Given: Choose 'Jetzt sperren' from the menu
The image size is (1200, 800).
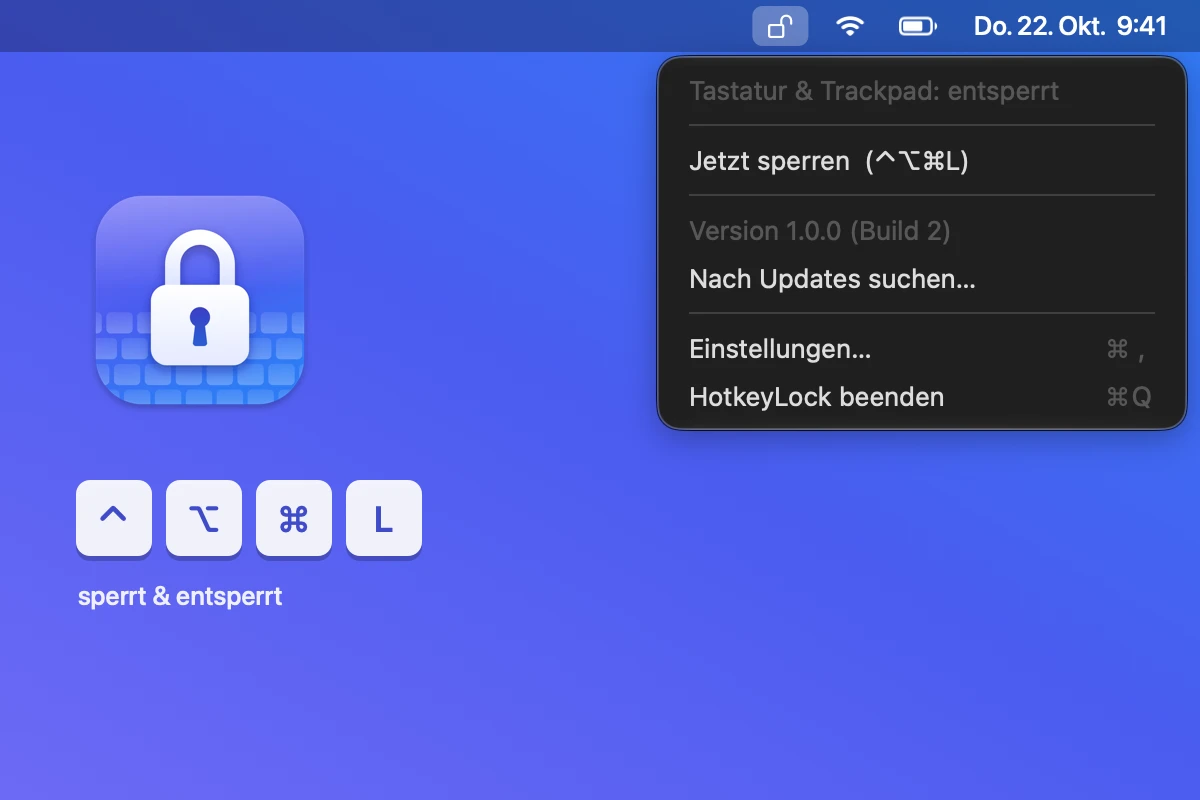Looking at the screenshot, I should (921, 161).
